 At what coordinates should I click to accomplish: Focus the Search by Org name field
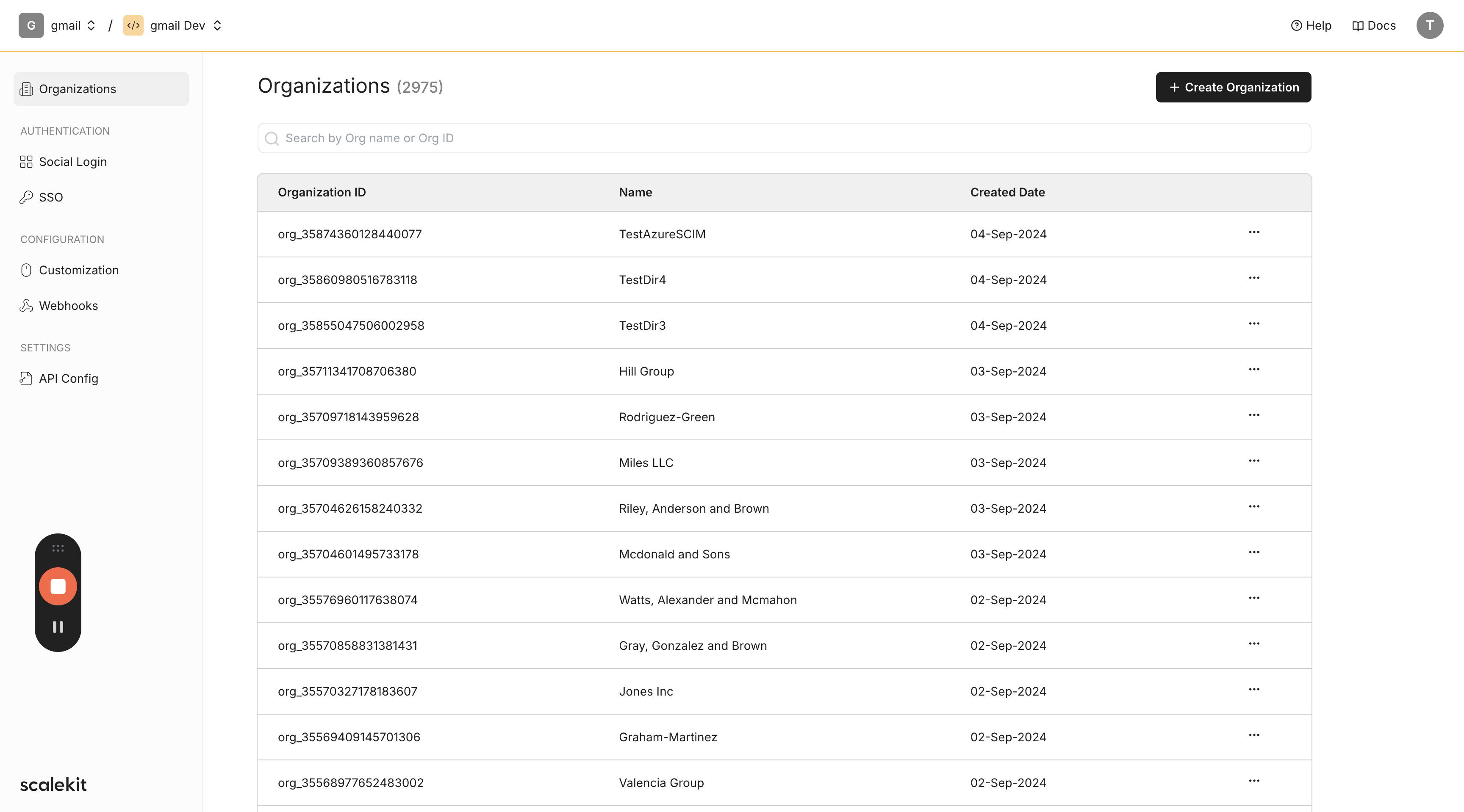pos(784,138)
